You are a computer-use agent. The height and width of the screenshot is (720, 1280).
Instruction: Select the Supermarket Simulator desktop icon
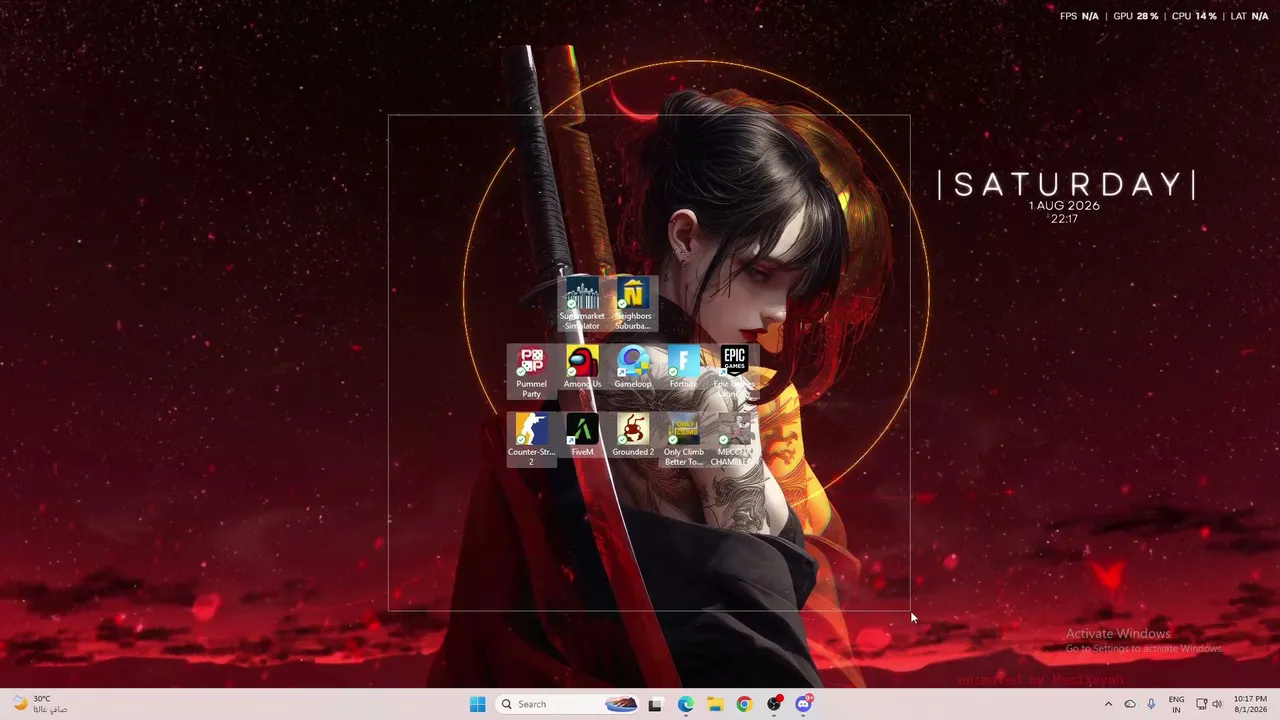tap(582, 304)
